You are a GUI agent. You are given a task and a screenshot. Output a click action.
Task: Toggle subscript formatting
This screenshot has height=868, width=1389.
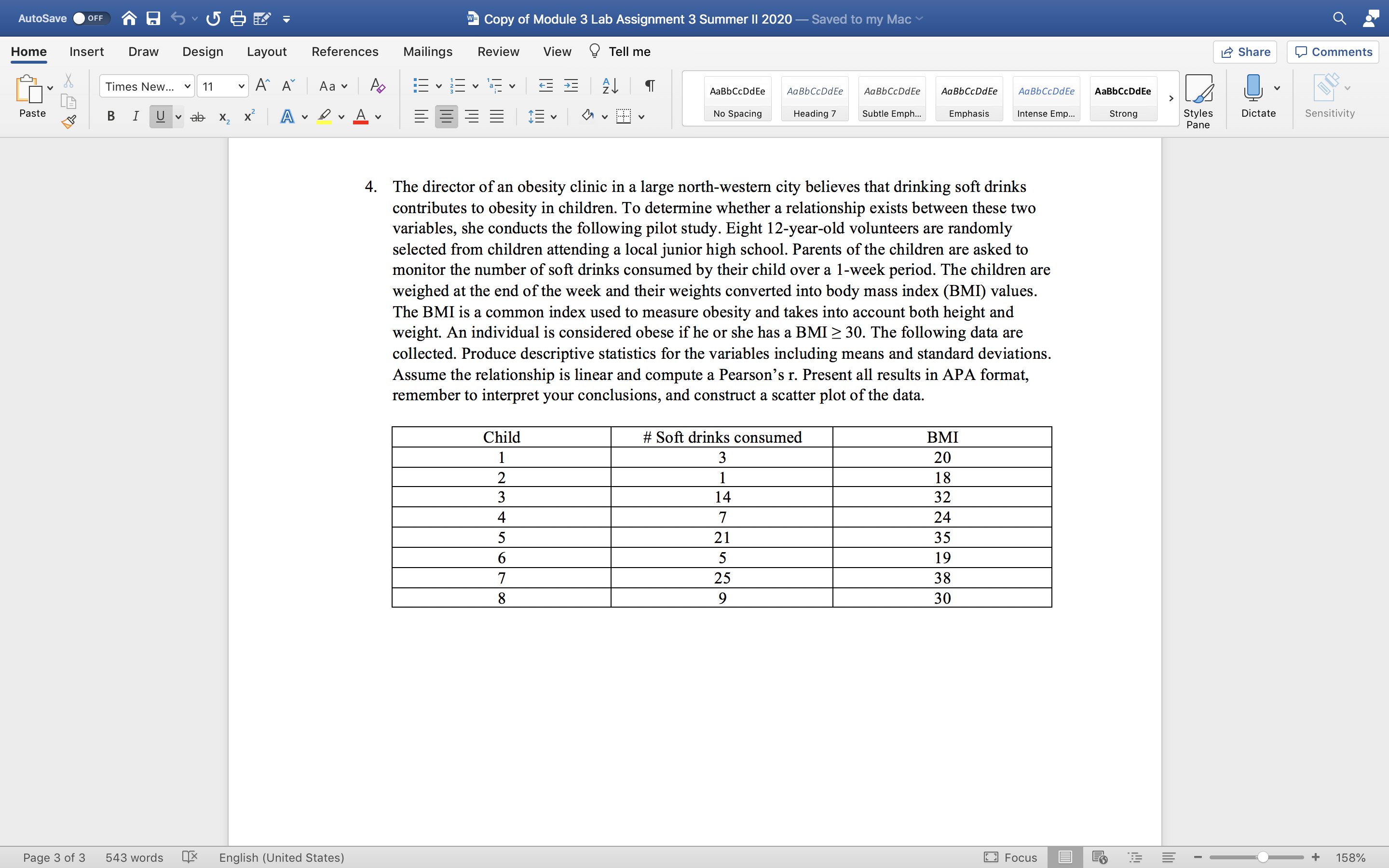tap(224, 117)
